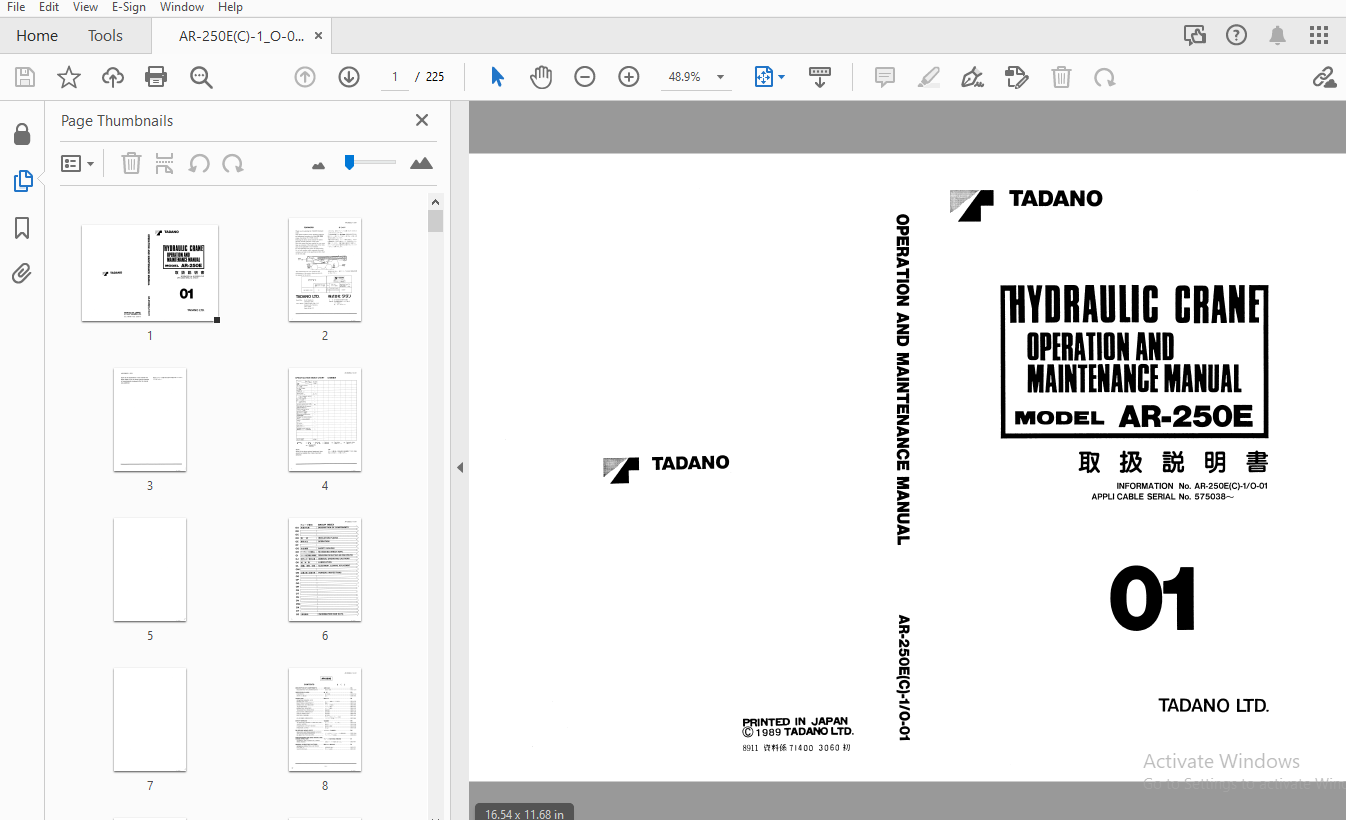Close the AR-250E(C) document tab
The height and width of the screenshot is (820, 1346).
pyautogui.click(x=319, y=35)
